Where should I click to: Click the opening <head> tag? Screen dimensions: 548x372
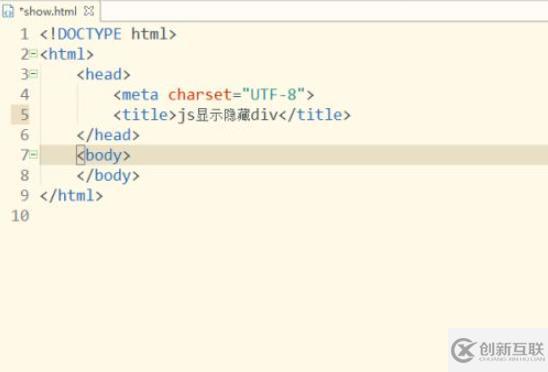coord(103,74)
